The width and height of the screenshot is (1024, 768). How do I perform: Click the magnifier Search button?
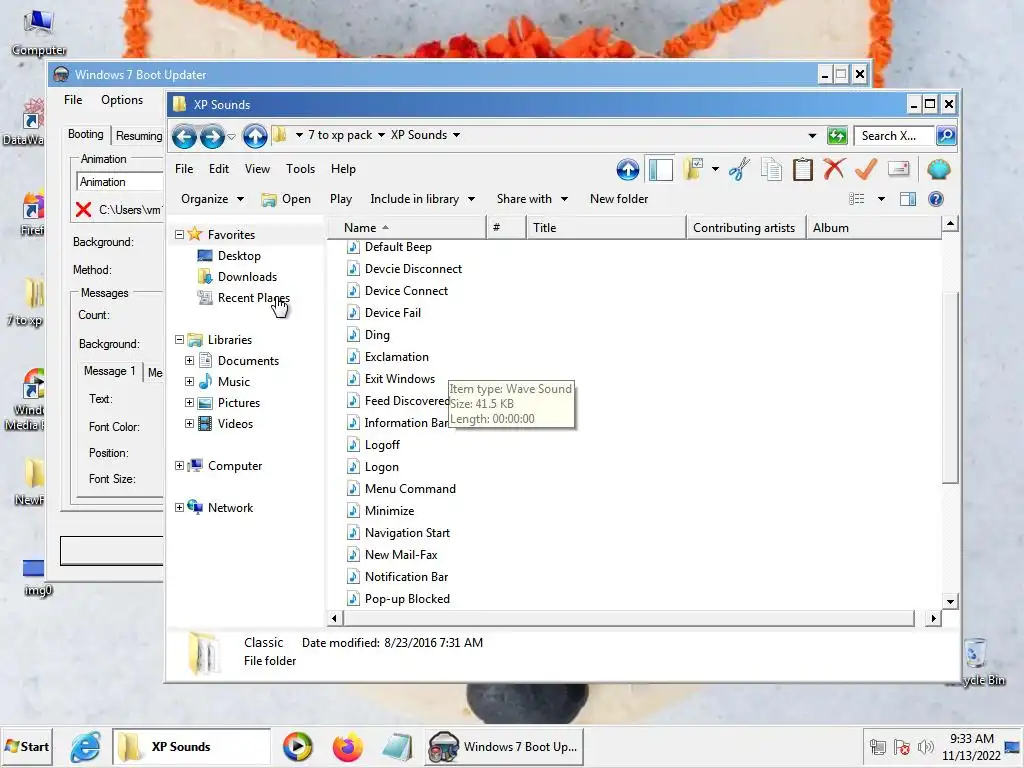pyautogui.click(x=946, y=136)
